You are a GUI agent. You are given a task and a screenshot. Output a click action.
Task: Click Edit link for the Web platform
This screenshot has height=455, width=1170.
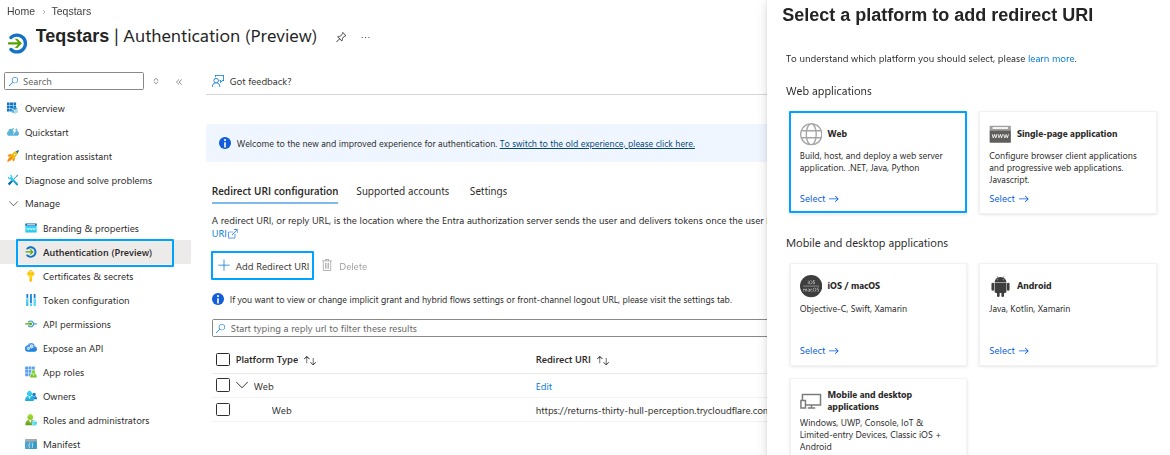coord(544,386)
